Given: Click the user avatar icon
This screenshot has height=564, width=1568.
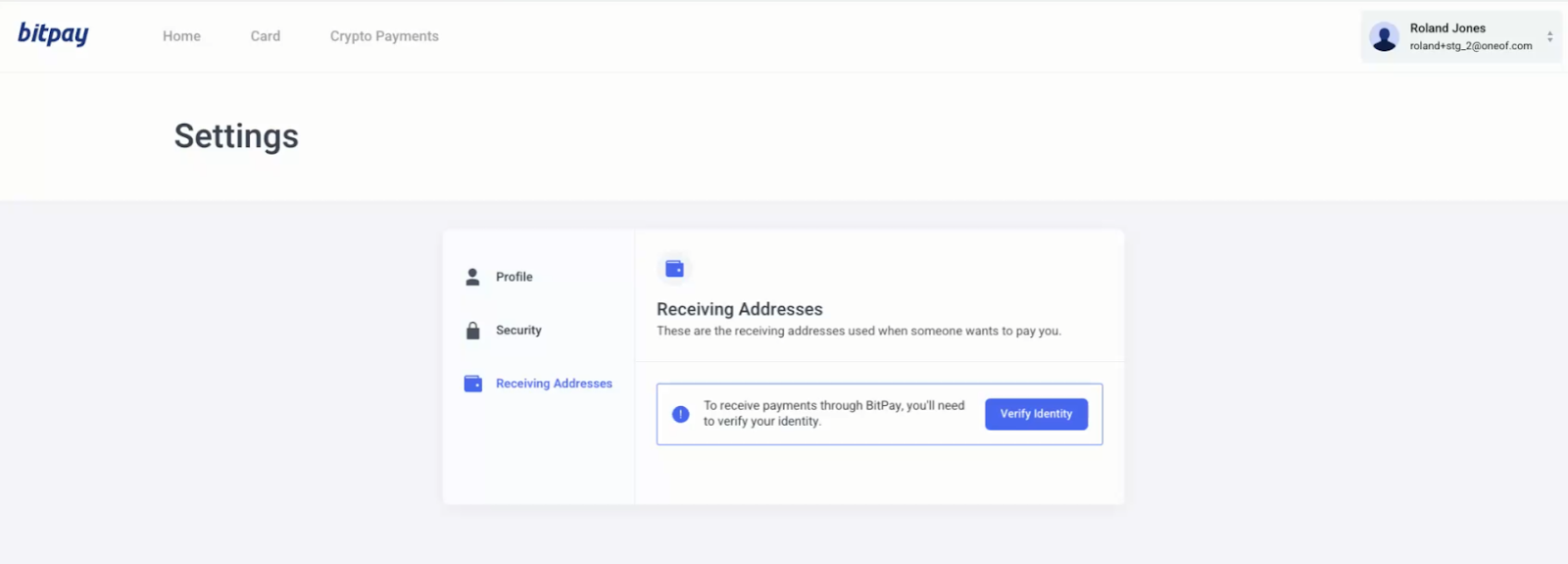Looking at the screenshot, I should tap(1384, 37).
